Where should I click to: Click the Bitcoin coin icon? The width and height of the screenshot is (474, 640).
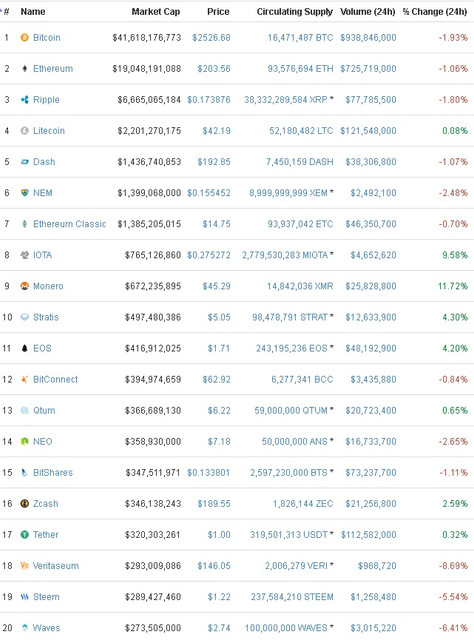(24, 38)
